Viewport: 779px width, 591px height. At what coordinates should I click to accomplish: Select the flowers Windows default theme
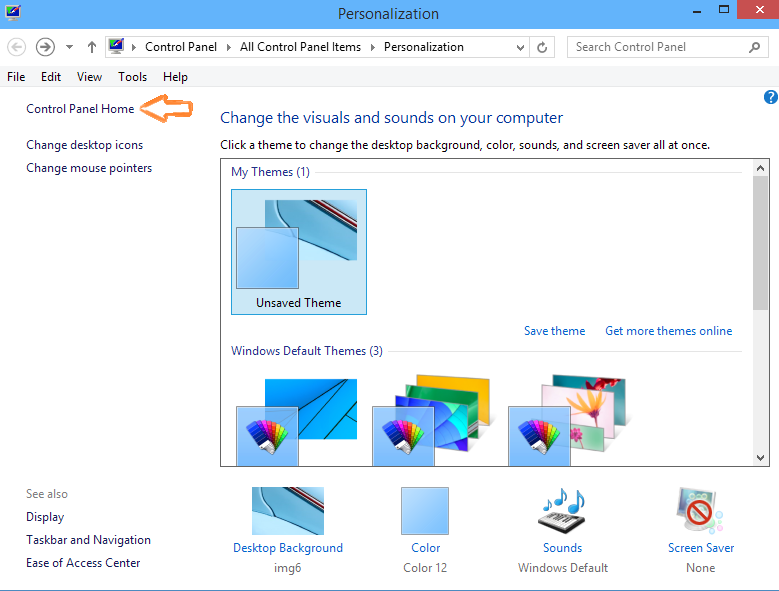pyautogui.click(x=569, y=421)
